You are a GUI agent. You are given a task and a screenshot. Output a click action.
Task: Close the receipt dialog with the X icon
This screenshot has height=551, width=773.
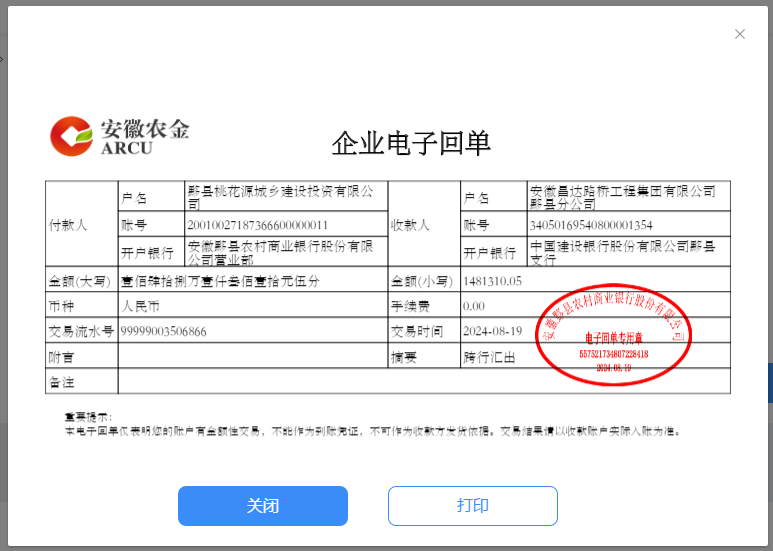coord(740,34)
